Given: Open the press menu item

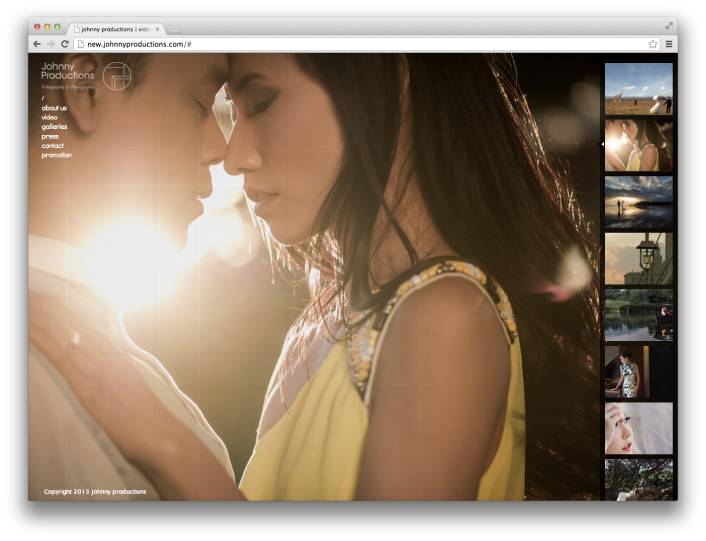Looking at the screenshot, I should [50, 136].
